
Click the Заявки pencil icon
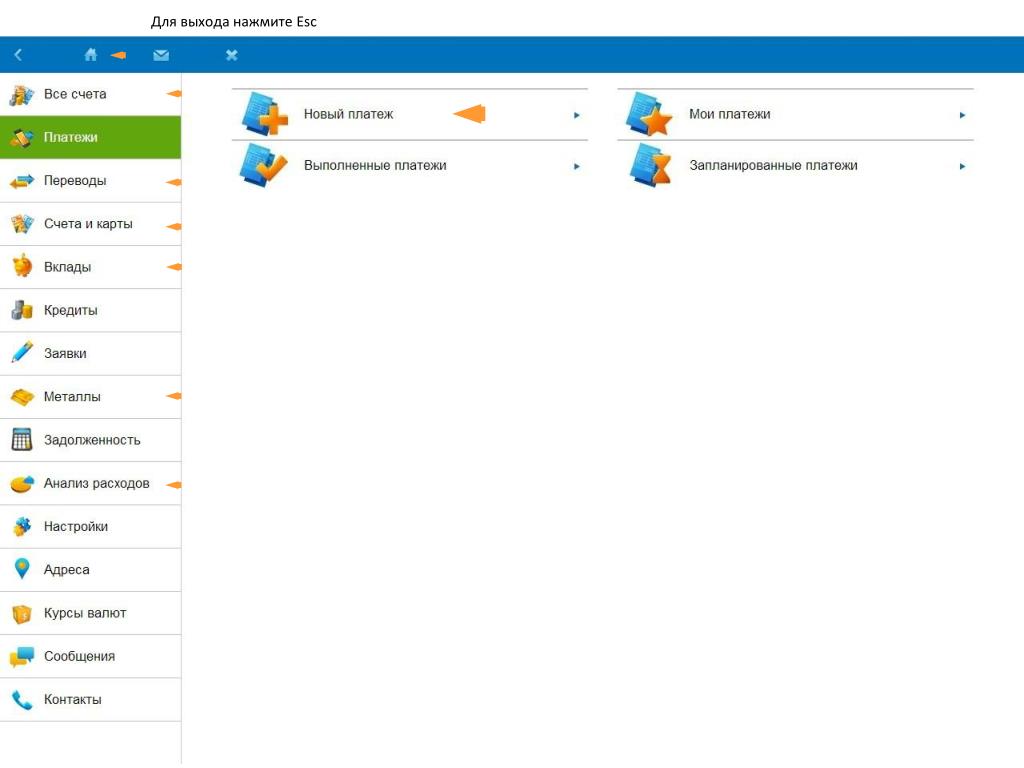point(22,353)
